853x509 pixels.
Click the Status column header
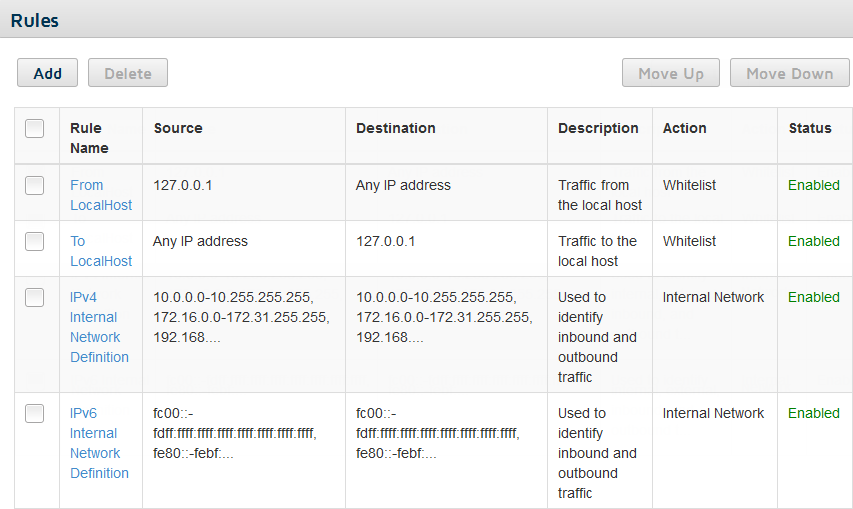coord(810,128)
